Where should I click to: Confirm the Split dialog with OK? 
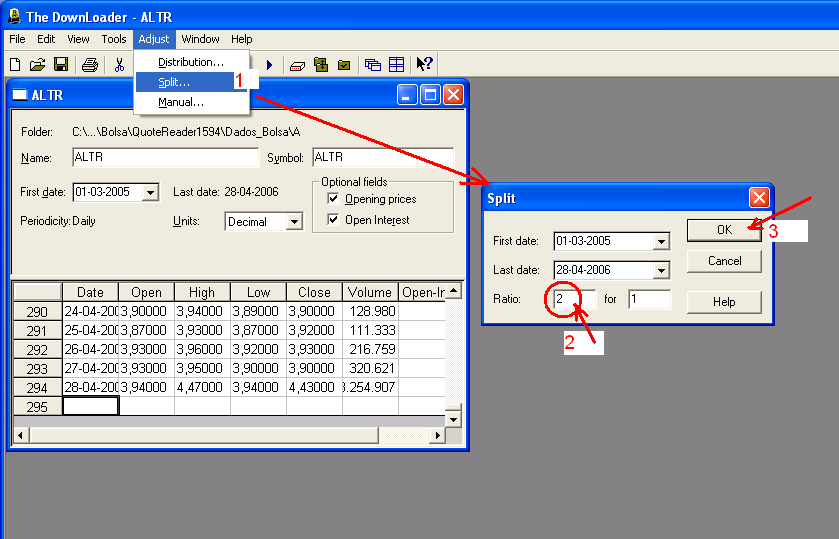(x=724, y=230)
